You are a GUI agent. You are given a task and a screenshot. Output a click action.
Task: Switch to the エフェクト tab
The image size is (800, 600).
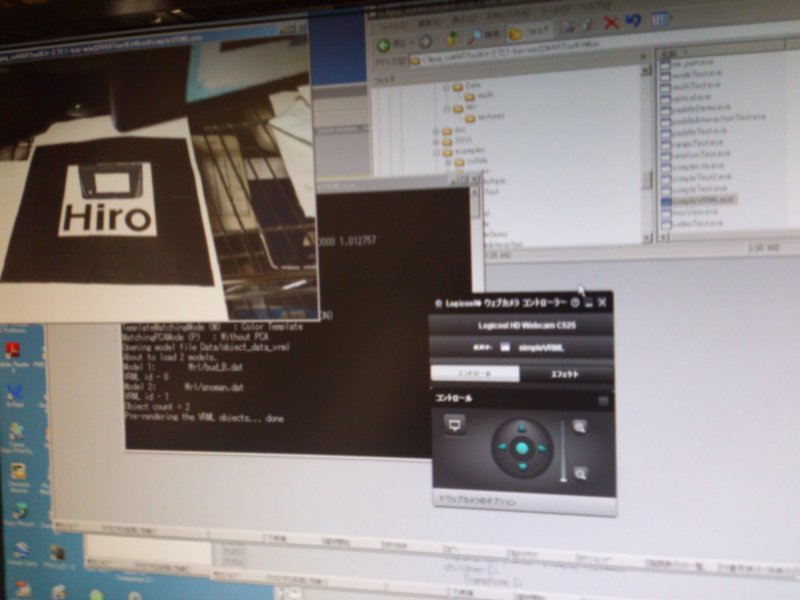[x=566, y=374]
